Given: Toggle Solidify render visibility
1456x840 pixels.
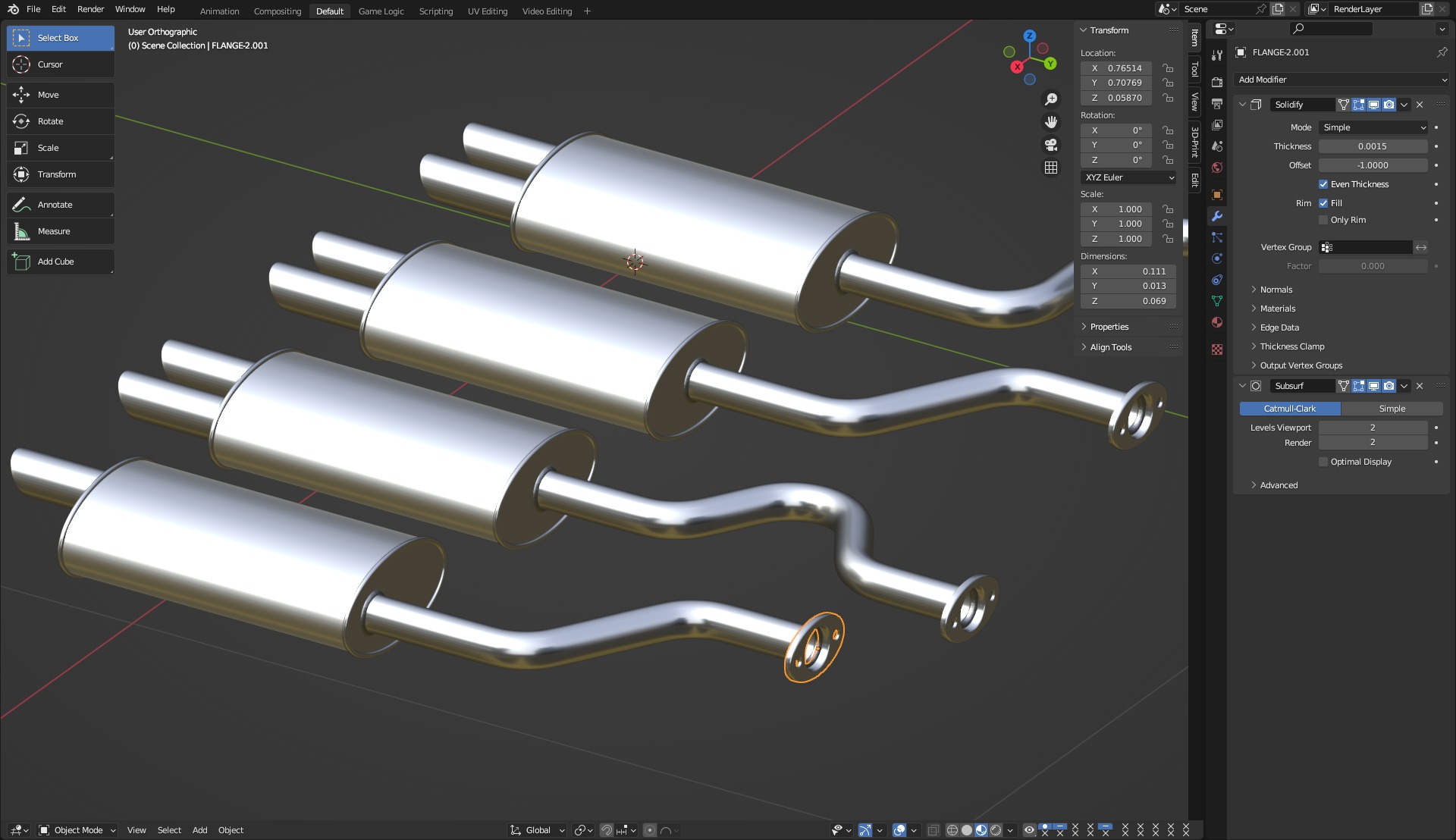Looking at the screenshot, I should coord(1389,105).
